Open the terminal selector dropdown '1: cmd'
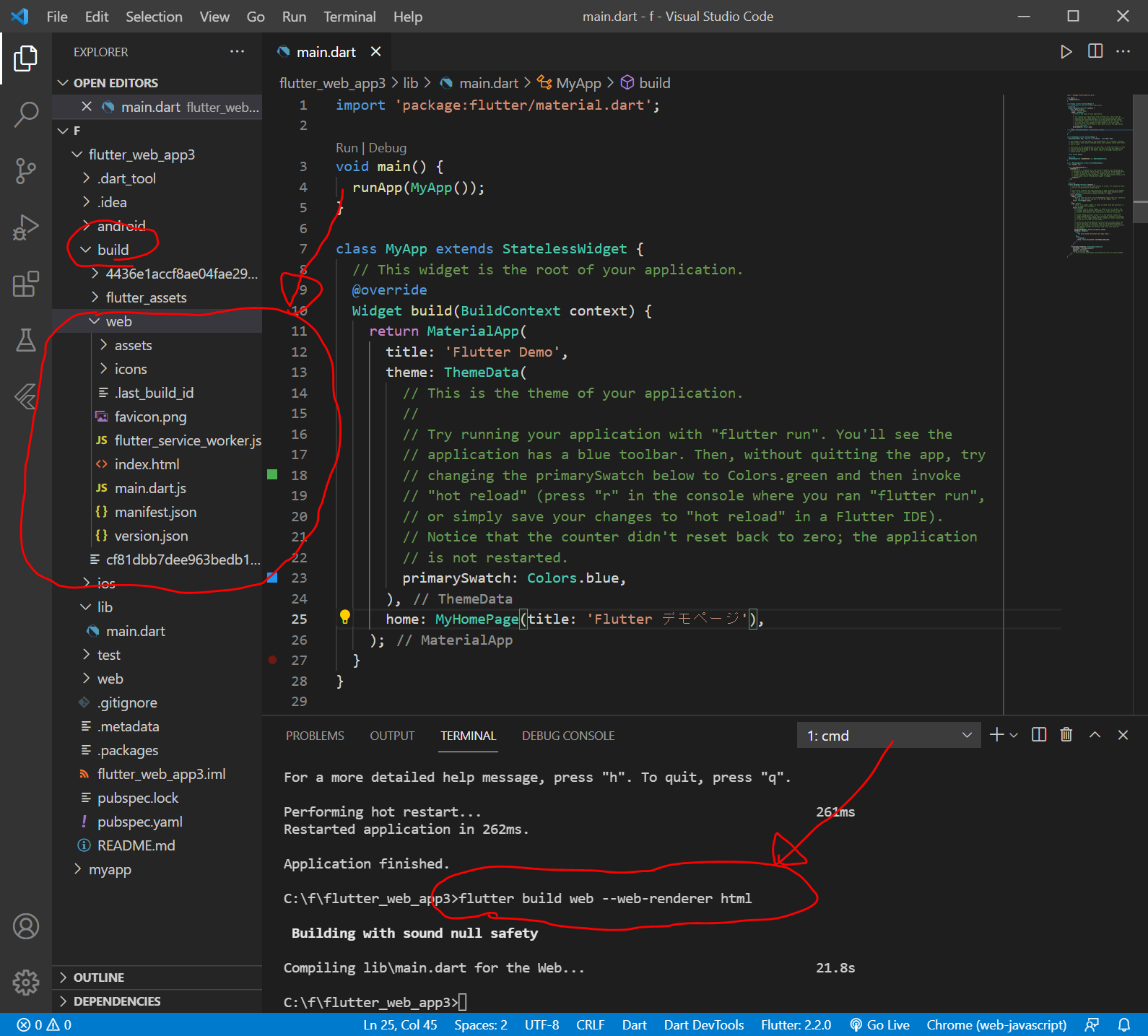Screen dimensions: 1148x1036 point(889,736)
